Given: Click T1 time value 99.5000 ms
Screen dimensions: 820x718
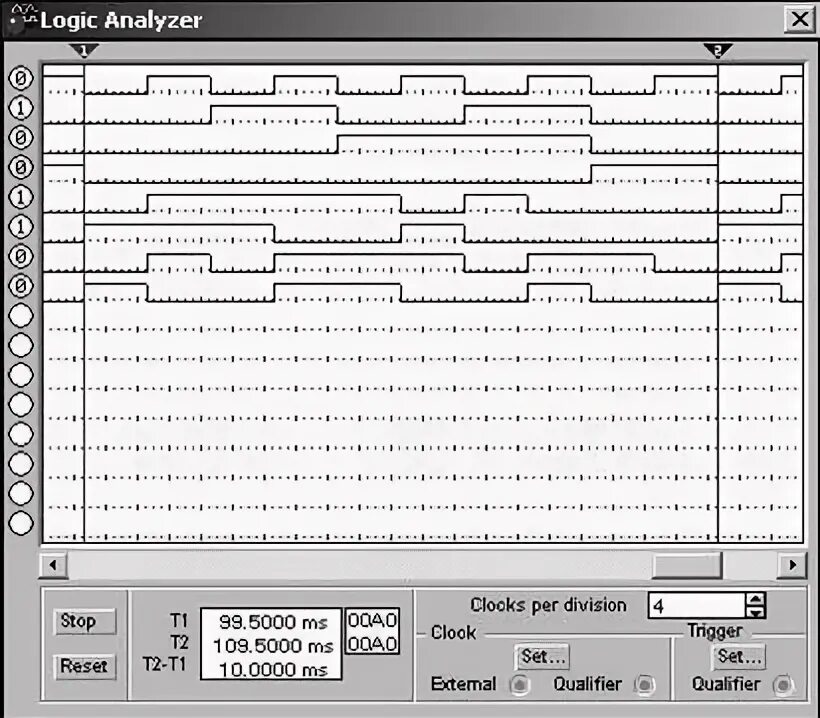Looking at the screenshot, I should pos(273,622).
